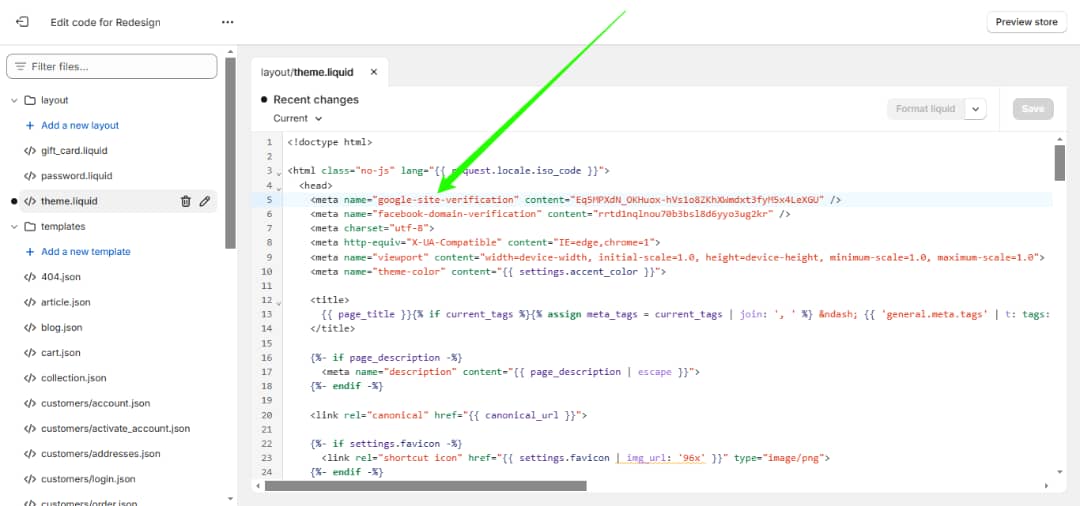This screenshot has height=506, width=1080.
Task: Open password.liquid file
Action: 76,176
